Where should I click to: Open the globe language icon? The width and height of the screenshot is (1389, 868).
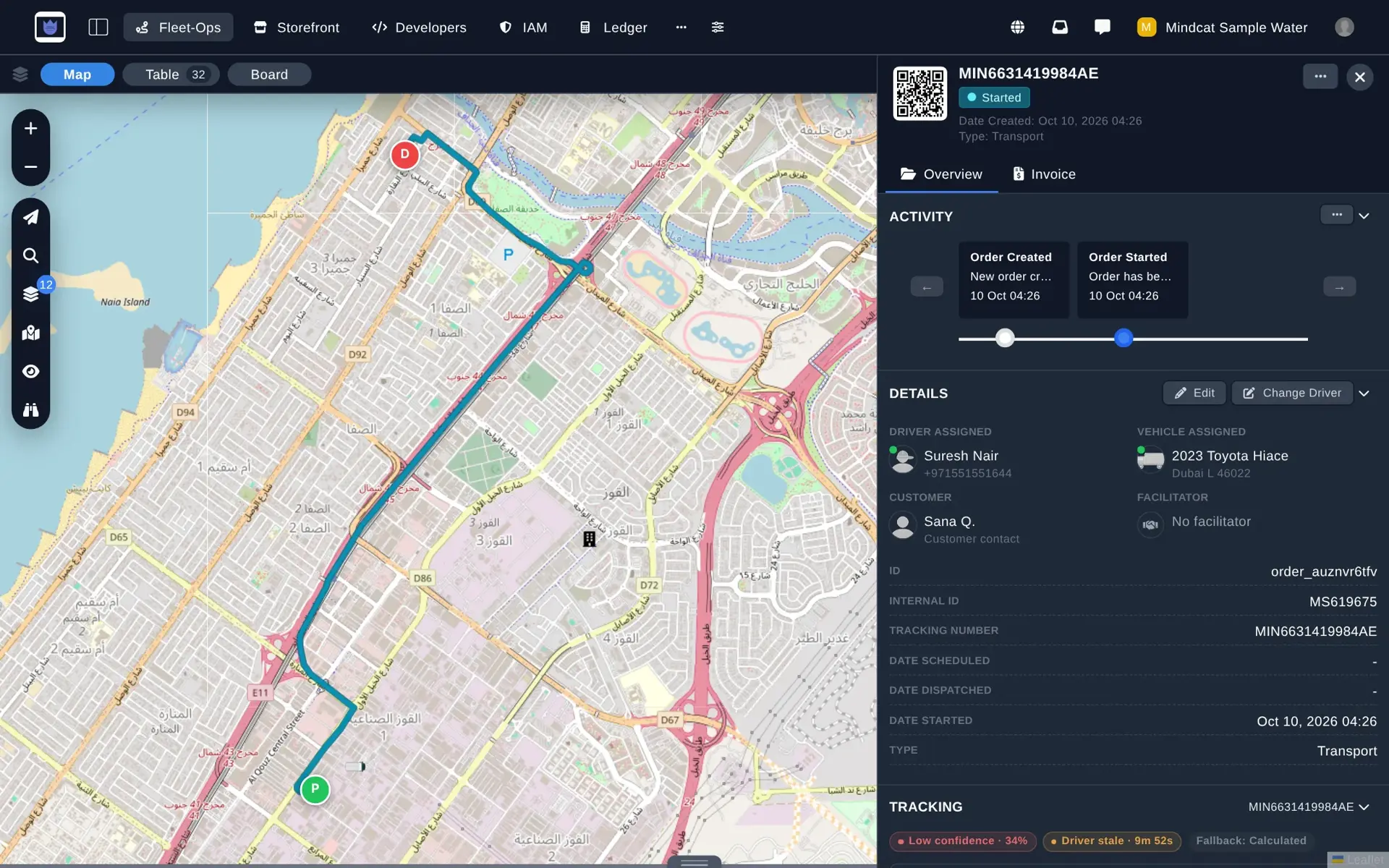pos(1017,27)
